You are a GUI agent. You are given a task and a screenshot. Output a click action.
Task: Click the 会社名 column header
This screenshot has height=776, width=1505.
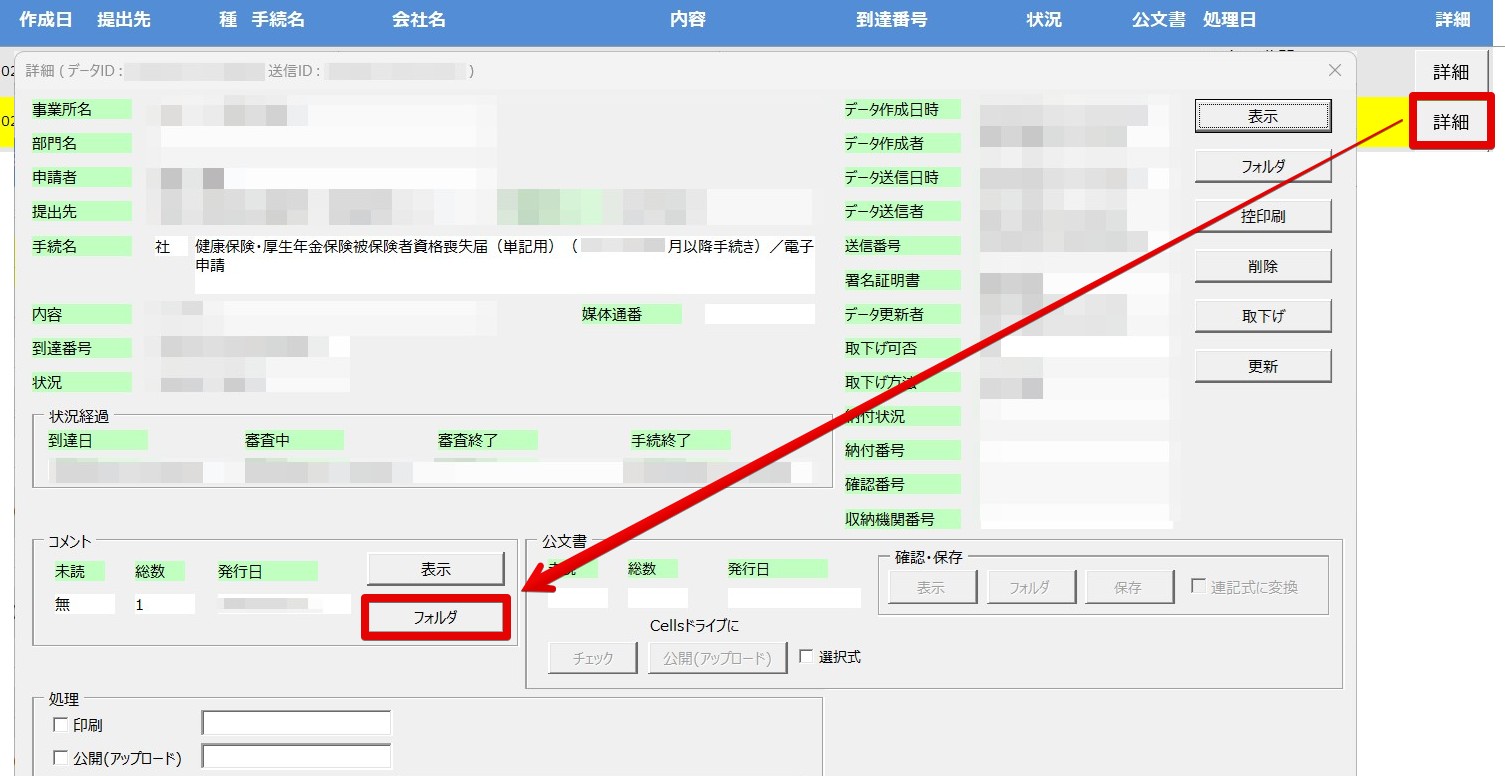pyautogui.click(x=419, y=20)
